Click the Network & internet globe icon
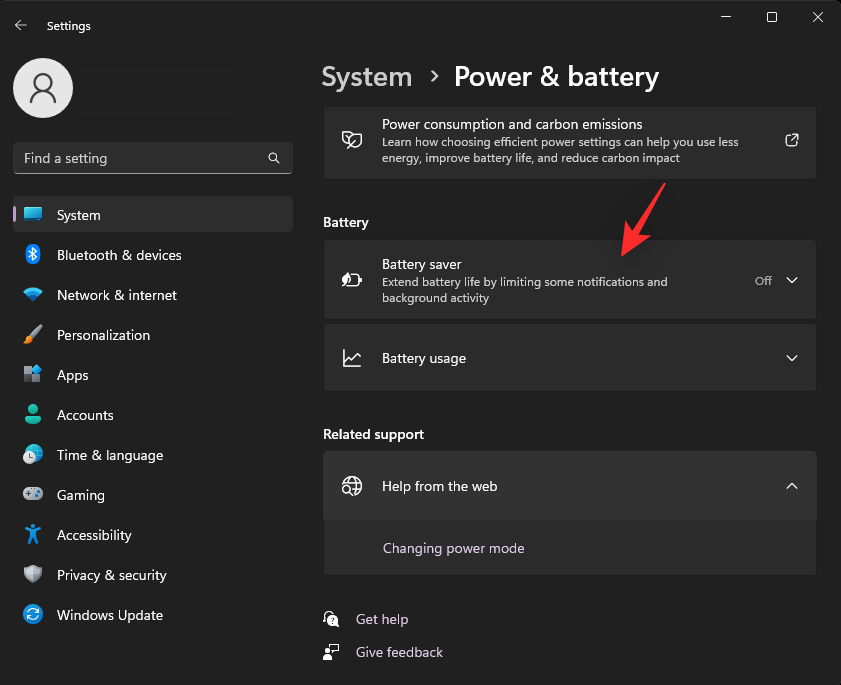This screenshot has width=841, height=685. coord(32,295)
